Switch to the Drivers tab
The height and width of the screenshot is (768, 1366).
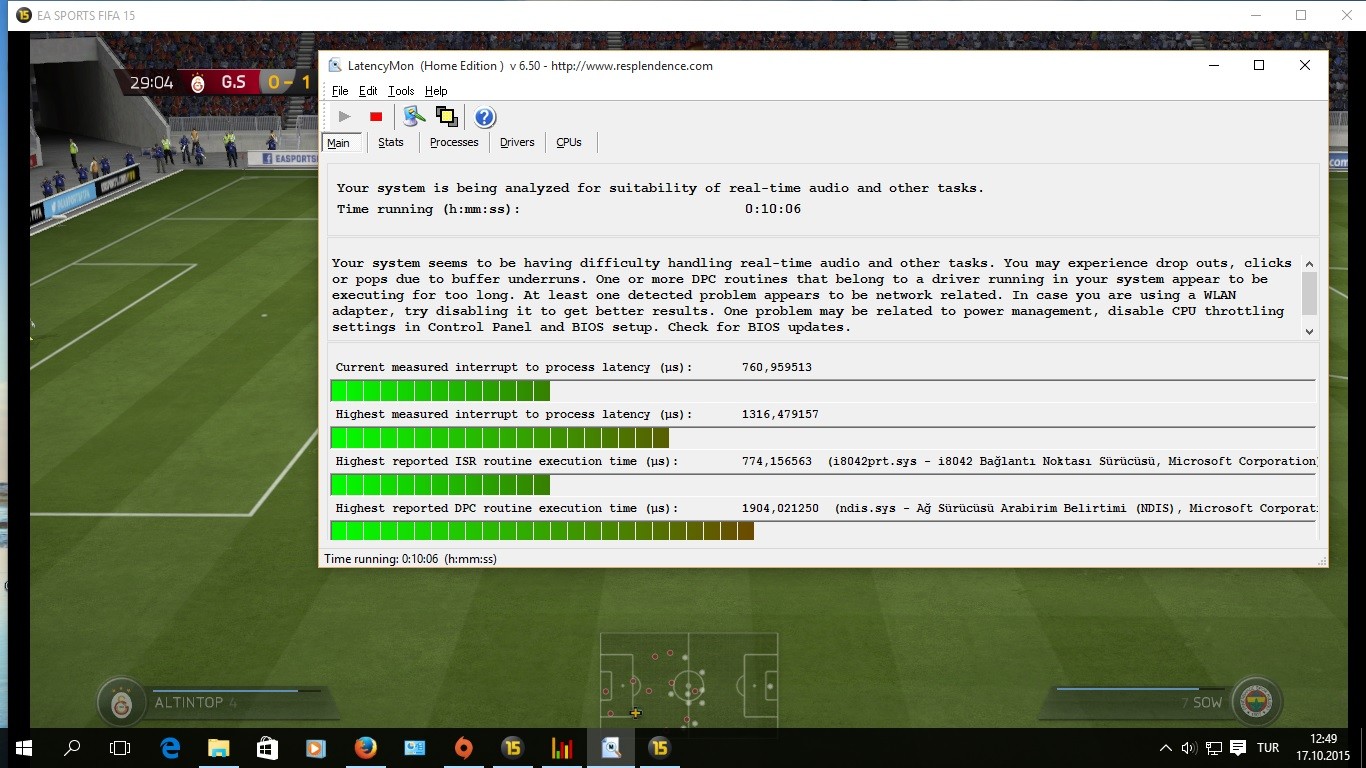pos(517,142)
